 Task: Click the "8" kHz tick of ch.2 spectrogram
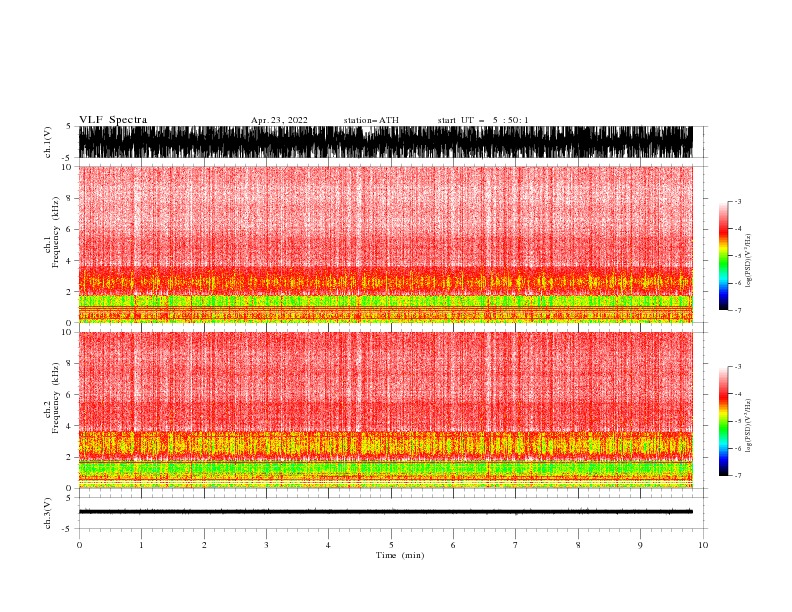point(70,364)
